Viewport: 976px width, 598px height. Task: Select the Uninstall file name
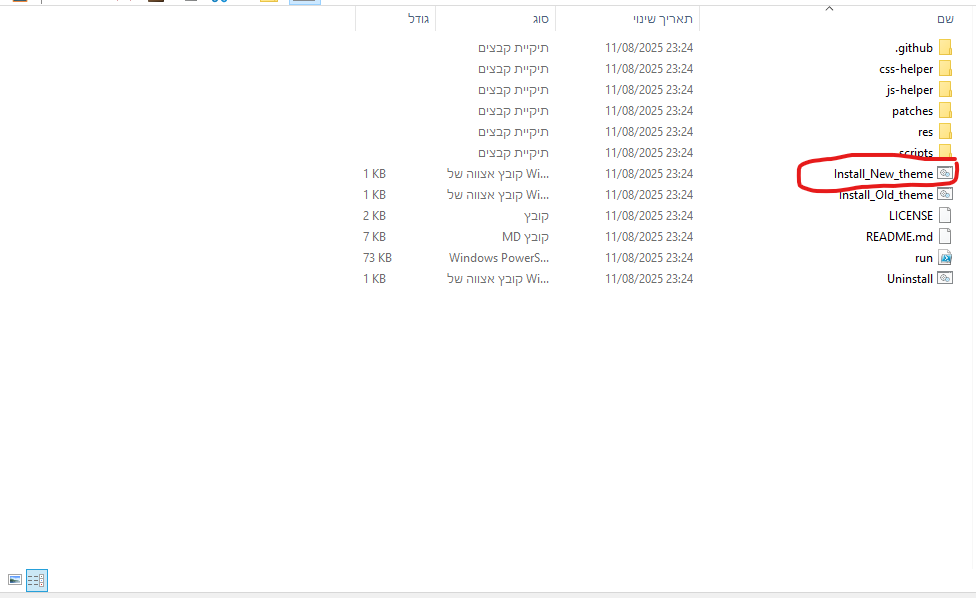pyautogui.click(x=910, y=279)
